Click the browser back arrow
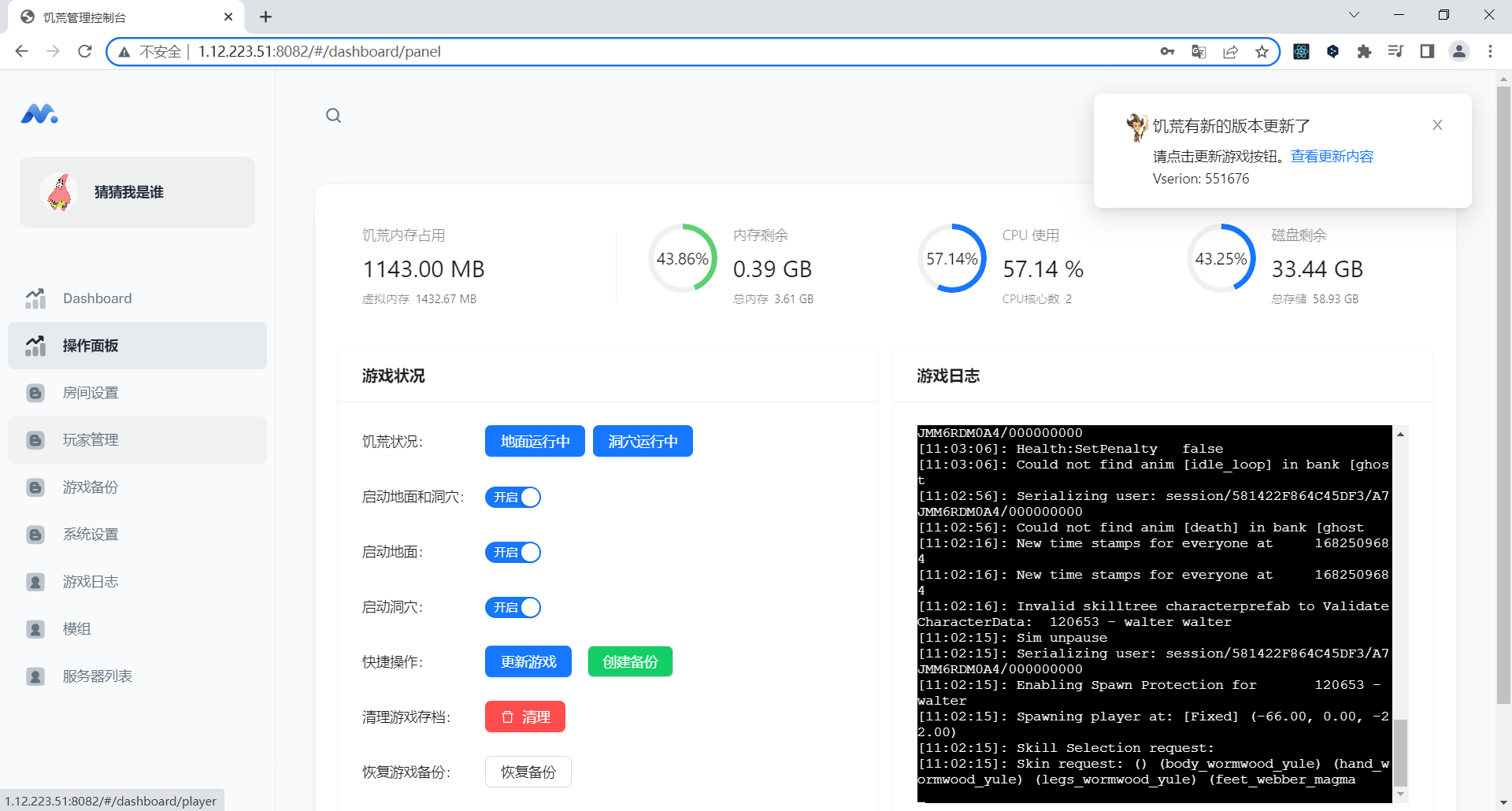1512x811 pixels. [22, 51]
